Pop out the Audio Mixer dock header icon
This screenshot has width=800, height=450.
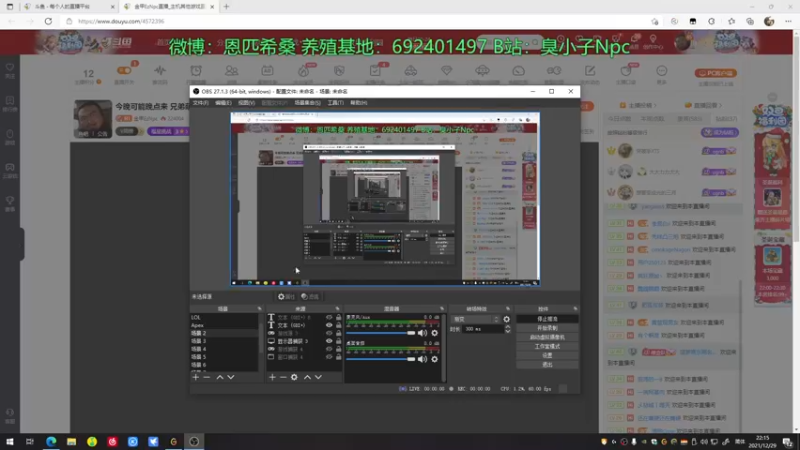442,309
